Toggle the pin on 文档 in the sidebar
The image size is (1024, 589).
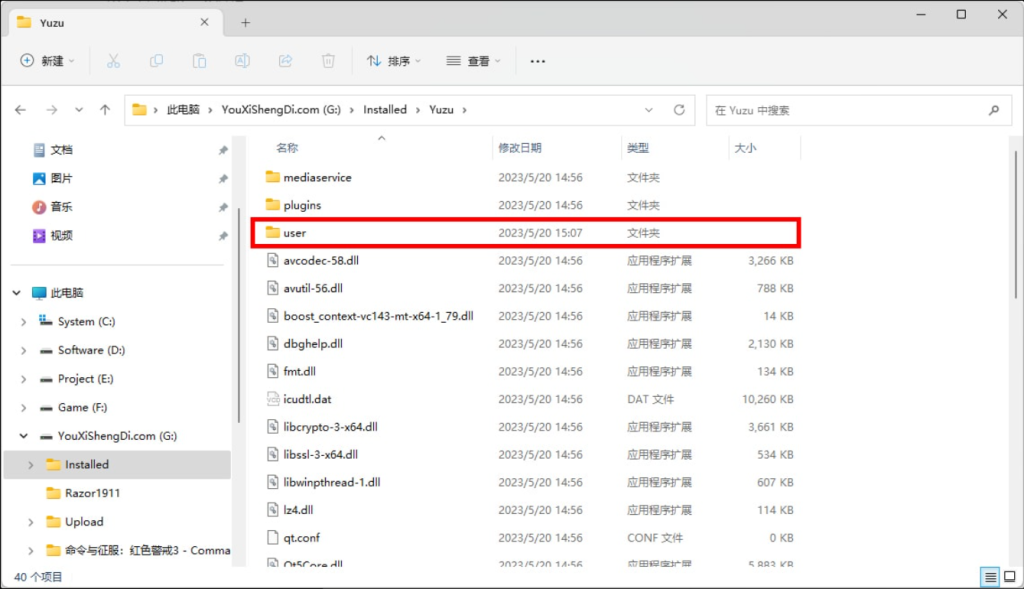225,148
